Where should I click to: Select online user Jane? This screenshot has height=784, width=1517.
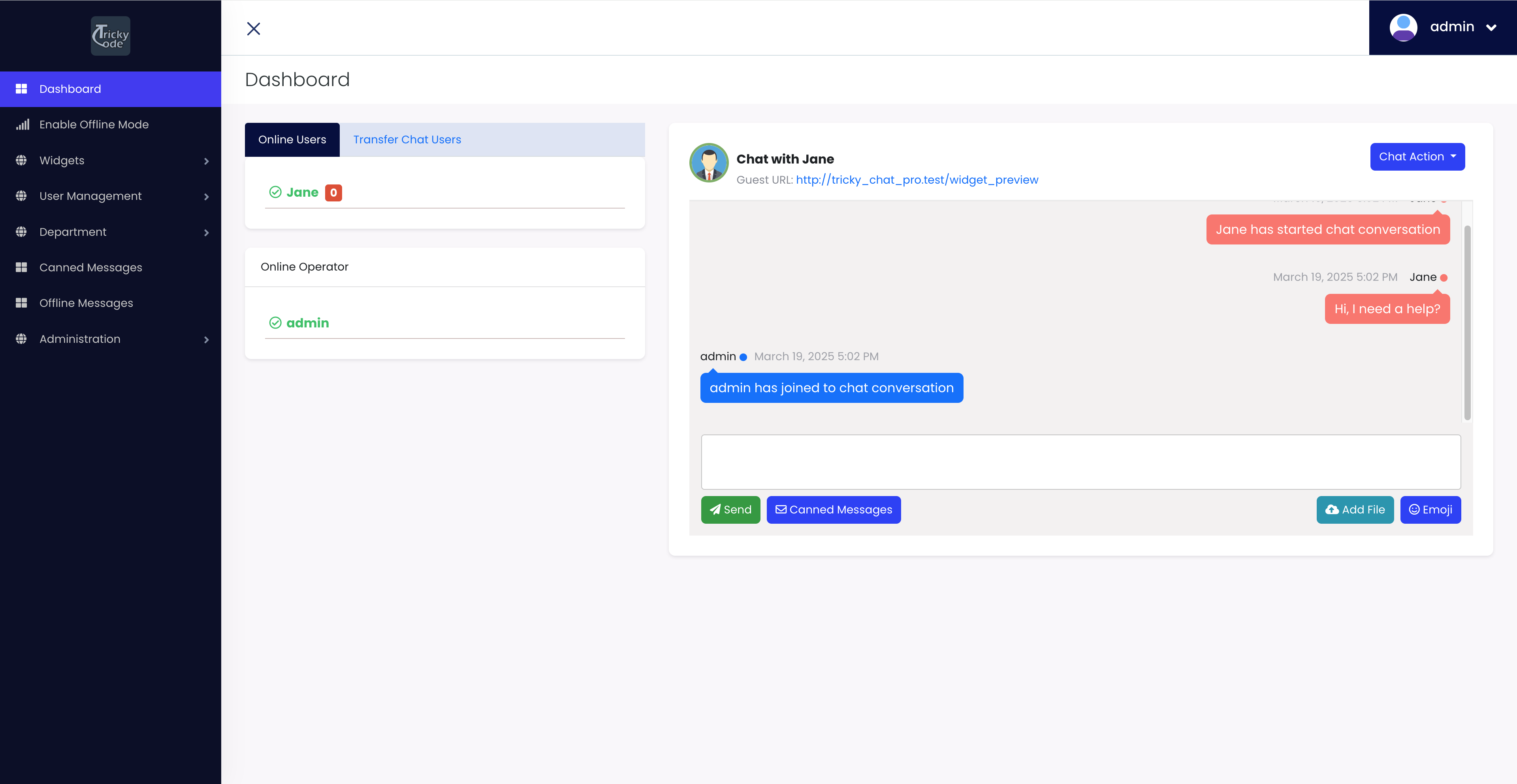pos(302,192)
